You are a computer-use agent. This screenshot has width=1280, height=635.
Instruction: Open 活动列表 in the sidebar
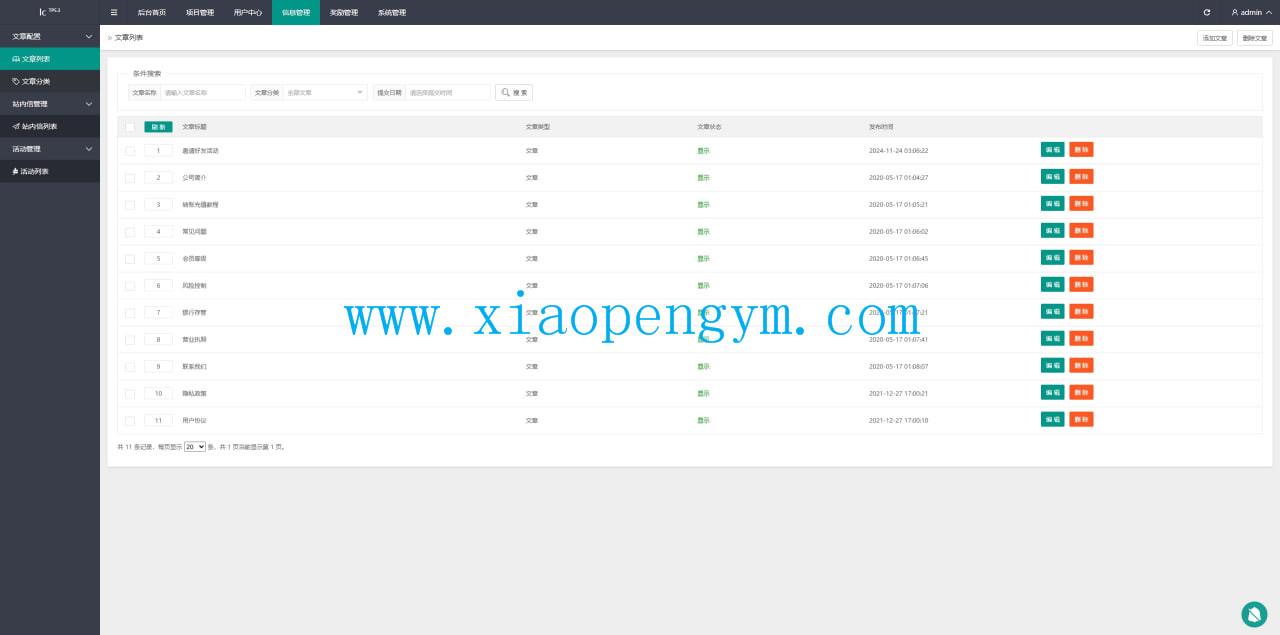(x=50, y=171)
